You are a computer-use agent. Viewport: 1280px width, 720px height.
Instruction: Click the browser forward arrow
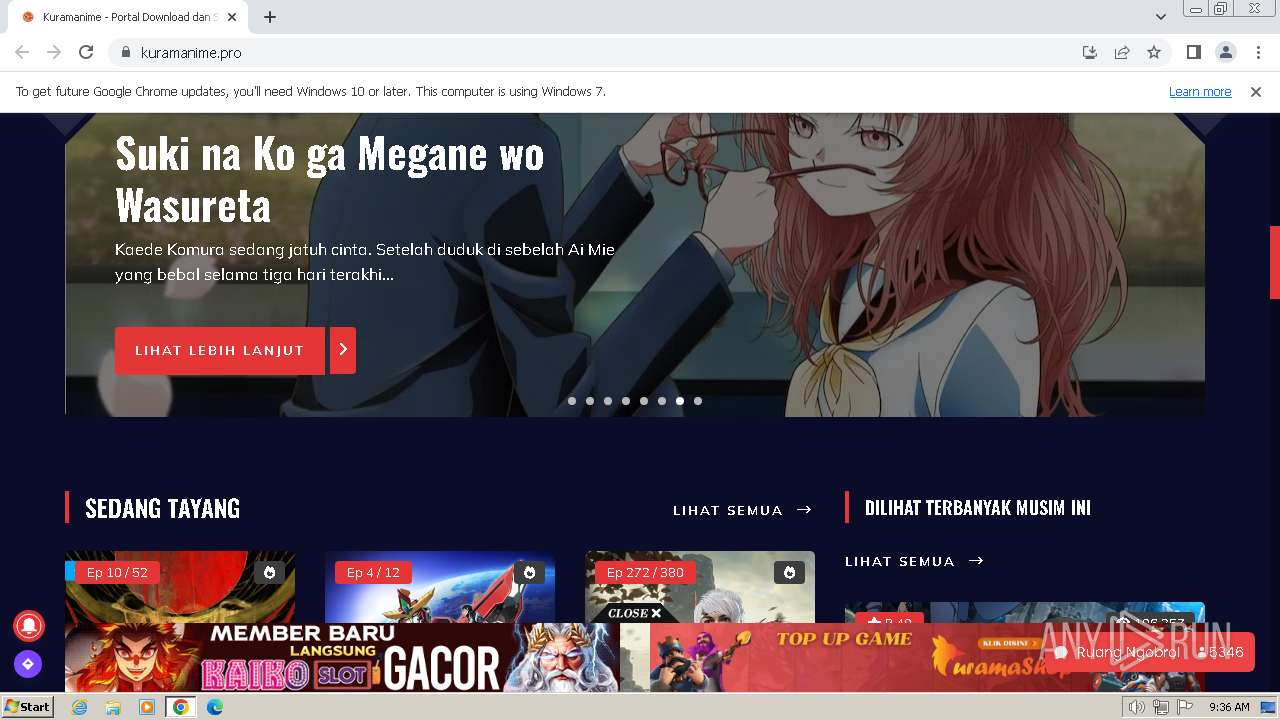[54, 52]
